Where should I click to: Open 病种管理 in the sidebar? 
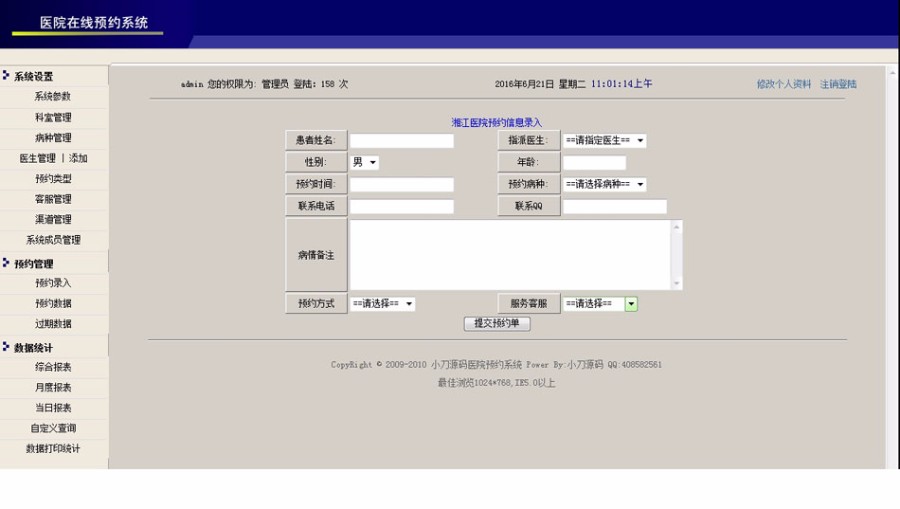click(53, 138)
